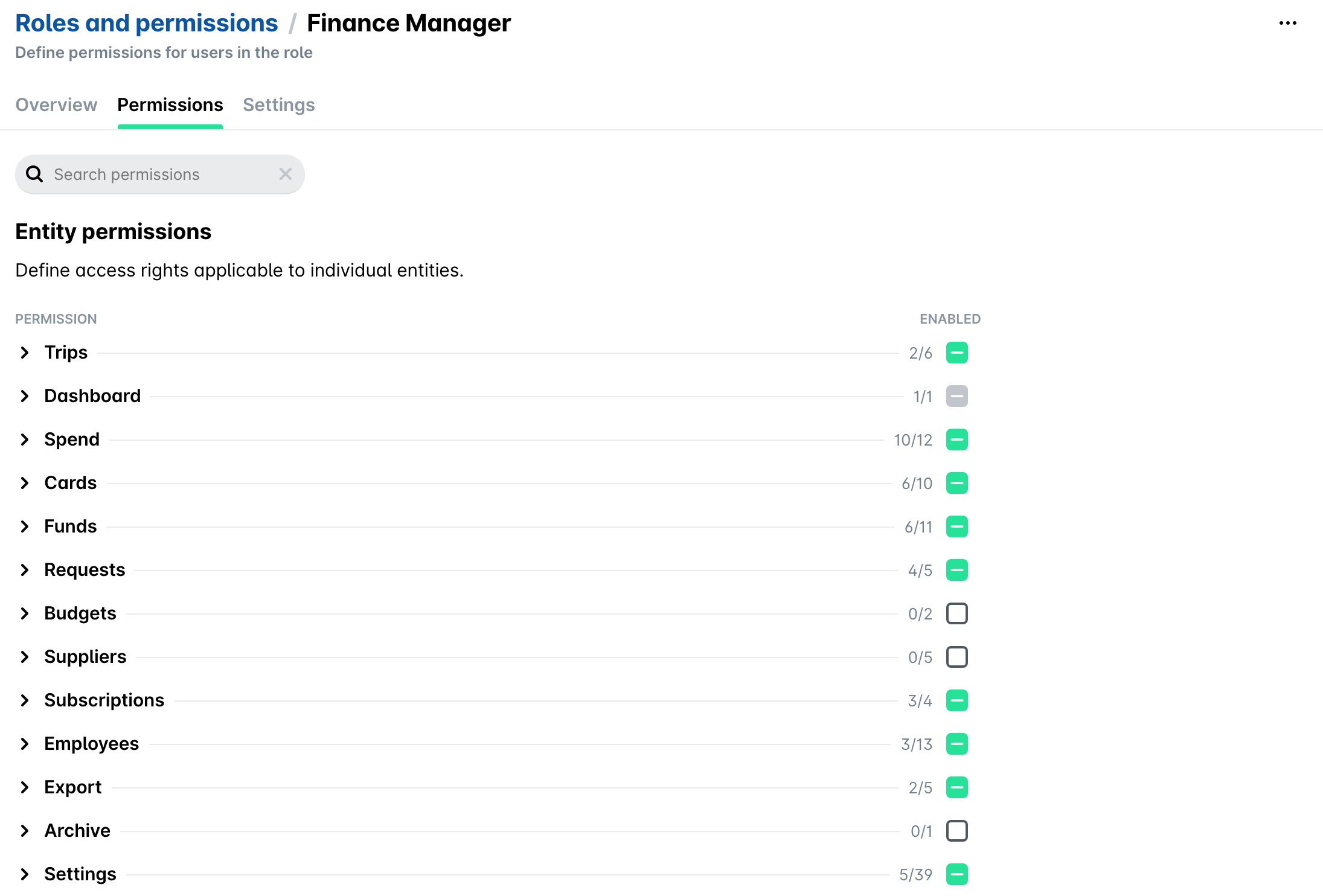
Task: Focus the Search permissions input
Action: 160,174
